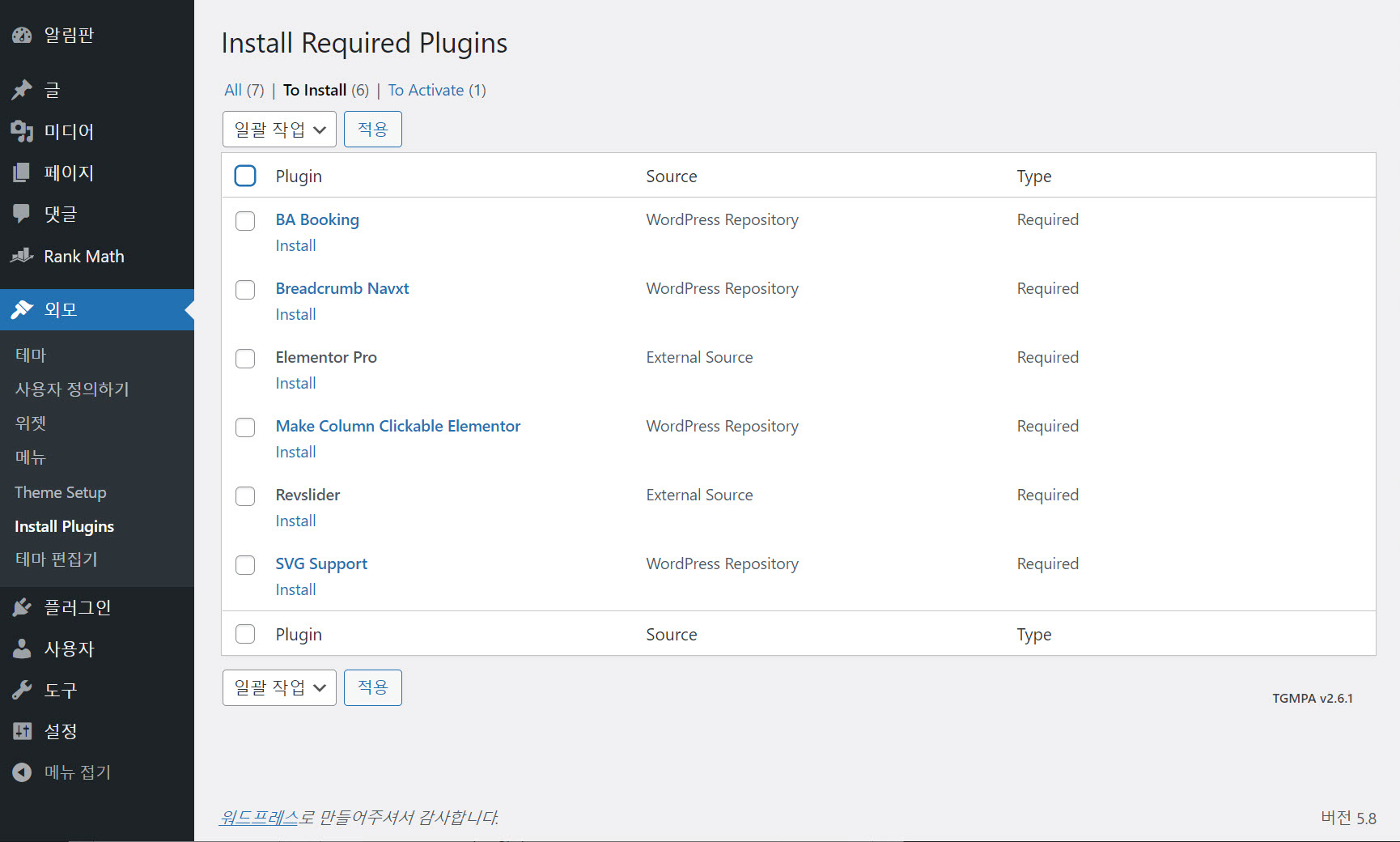Click the Appearance paintbrush icon
Screen dimensions: 1400x842
click(22, 309)
